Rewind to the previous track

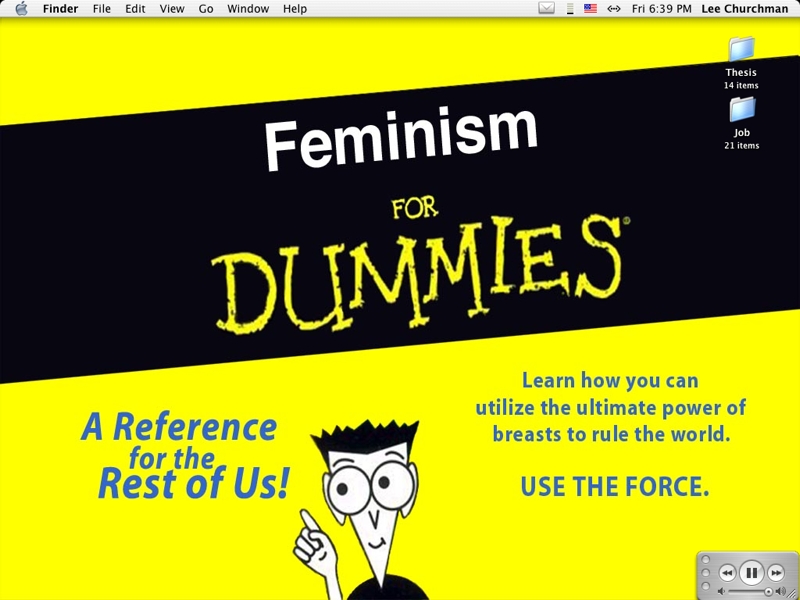(727, 572)
